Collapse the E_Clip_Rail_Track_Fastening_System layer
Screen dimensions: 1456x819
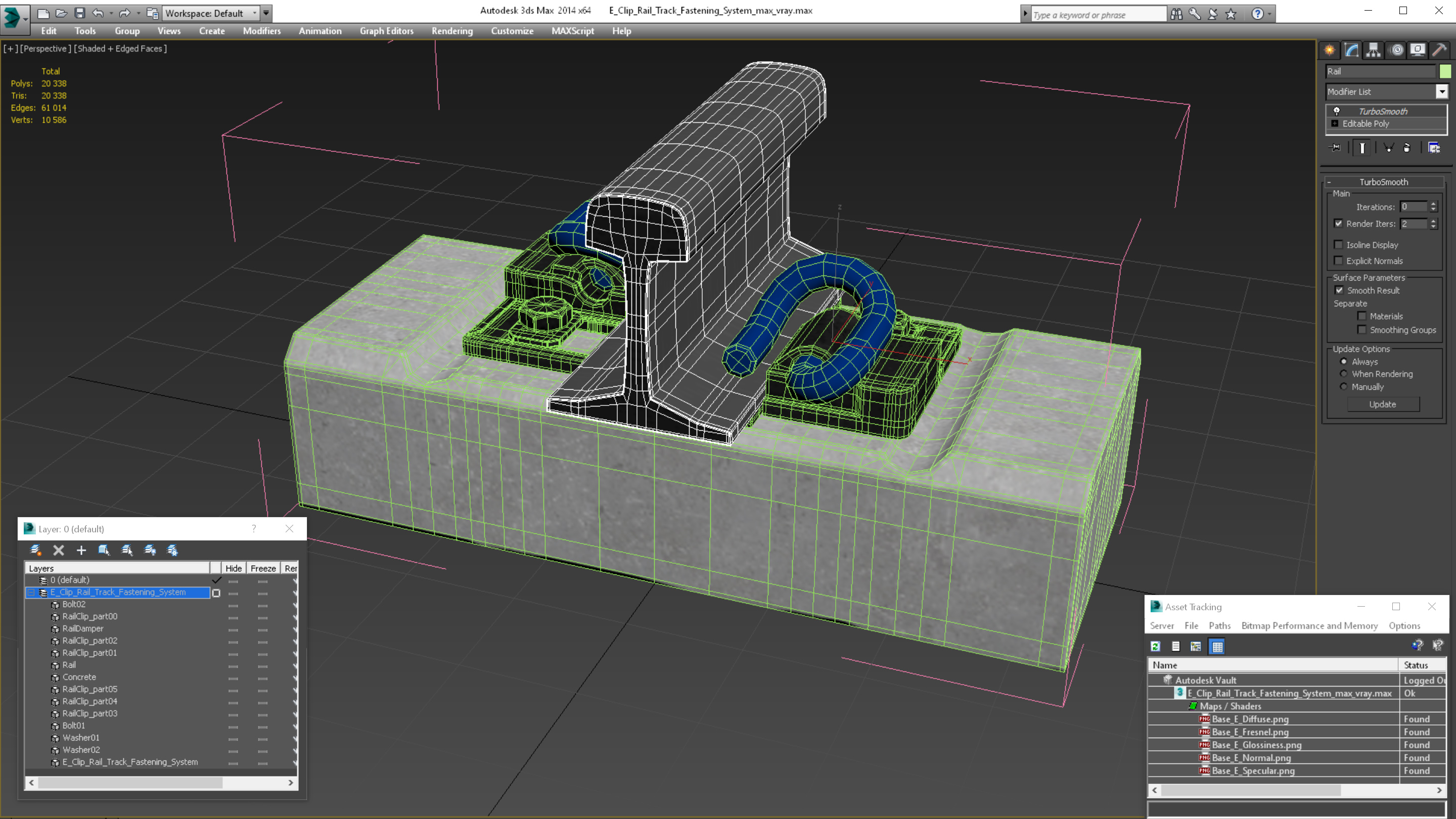(x=32, y=592)
